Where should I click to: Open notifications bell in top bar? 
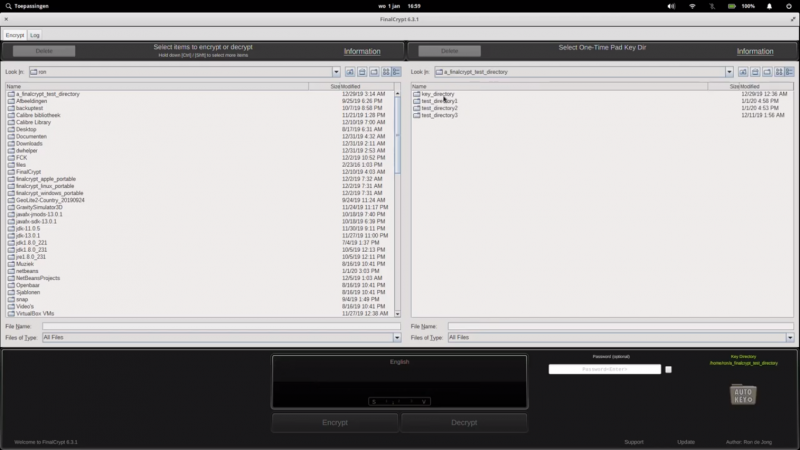point(769,6)
